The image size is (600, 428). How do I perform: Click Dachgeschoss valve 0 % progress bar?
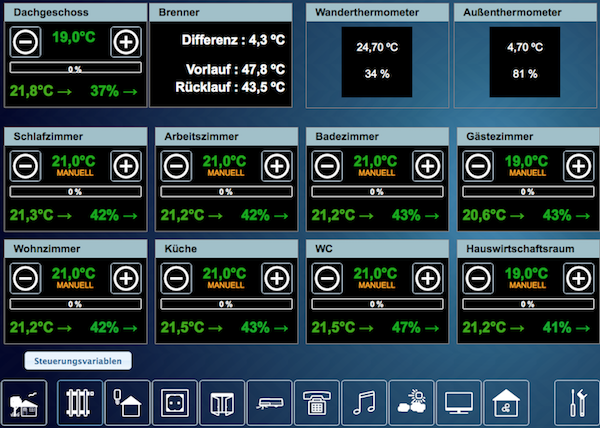(75, 68)
